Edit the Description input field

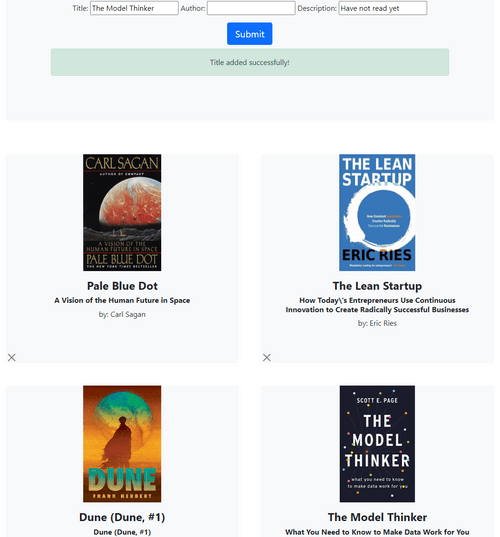383,8
